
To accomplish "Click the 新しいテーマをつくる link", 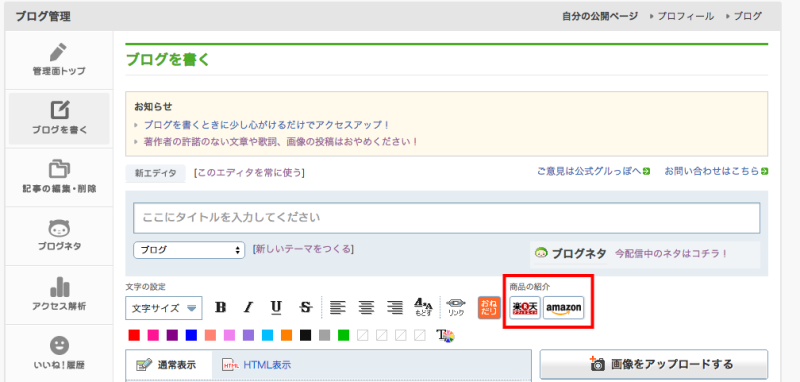I will click(303, 249).
